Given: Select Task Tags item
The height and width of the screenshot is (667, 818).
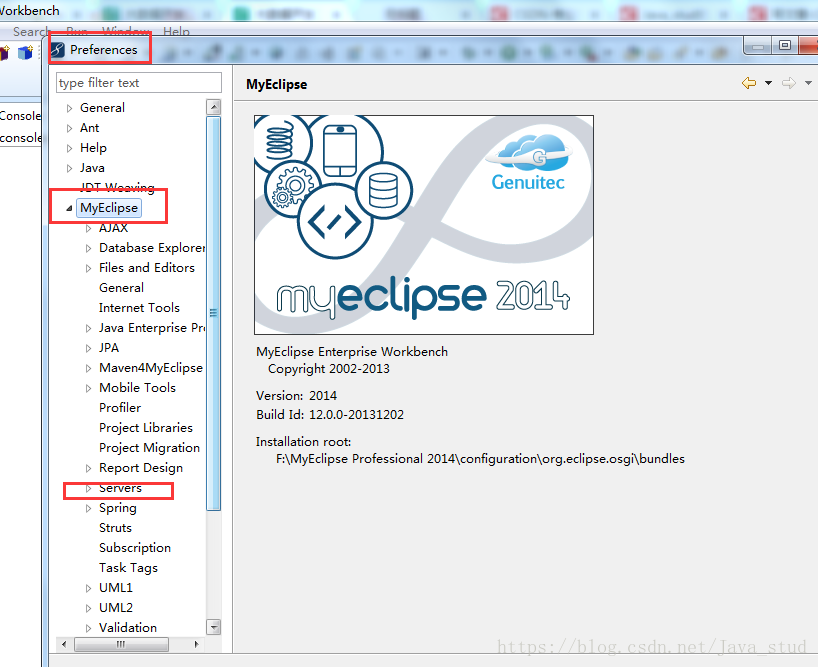Looking at the screenshot, I should (x=128, y=568).
